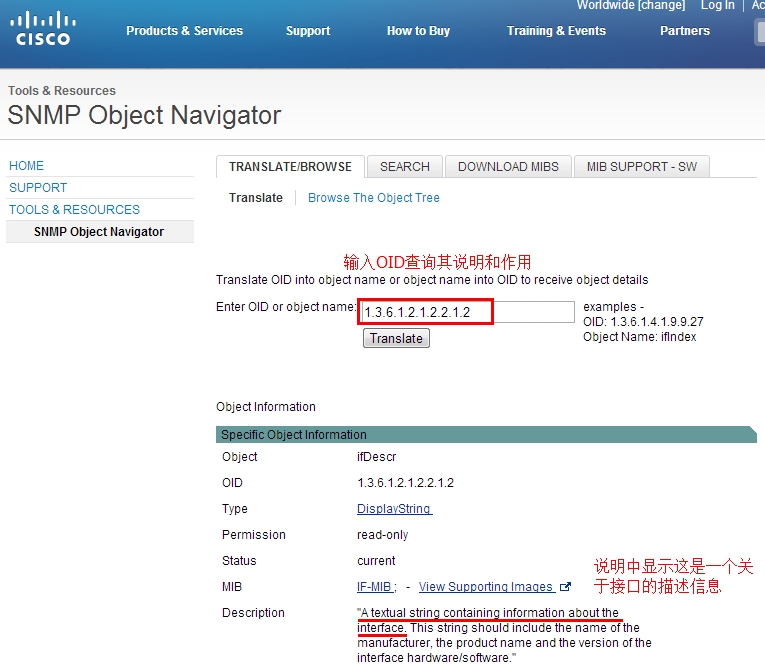765x664 pixels.
Task: Click the SNMP Object Navigator page title
Action: click(x=144, y=116)
